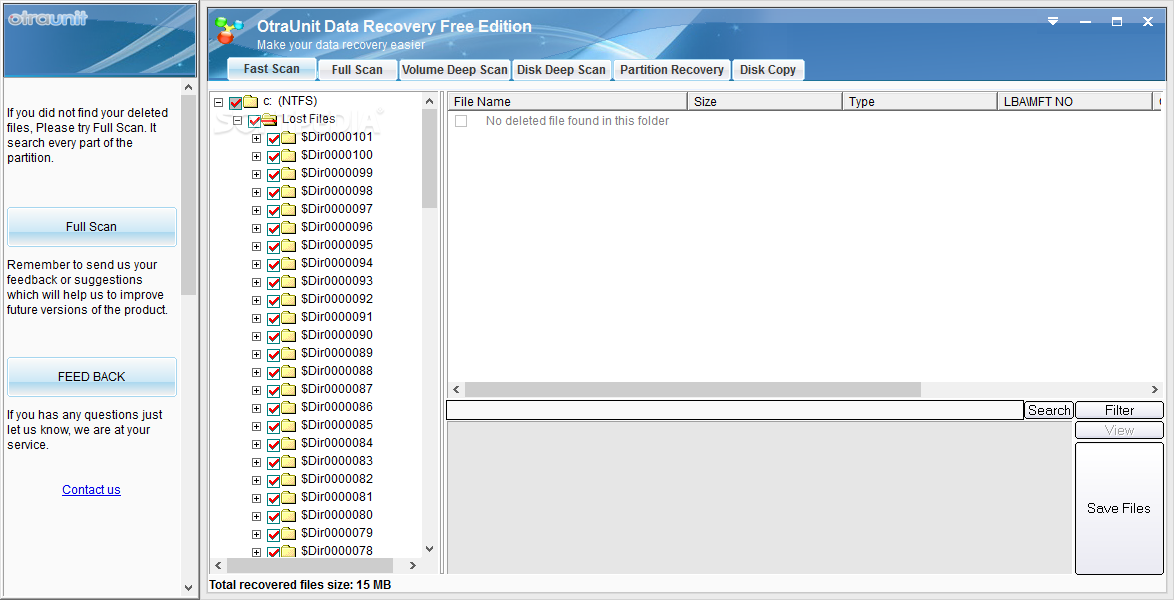Click the c: (NTFS) drive folder icon

251,101
